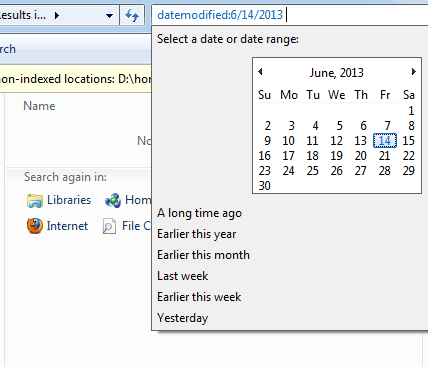This screenshot has width=428, height=367.
Task: Click the Name column header
Action: (39, 106)
